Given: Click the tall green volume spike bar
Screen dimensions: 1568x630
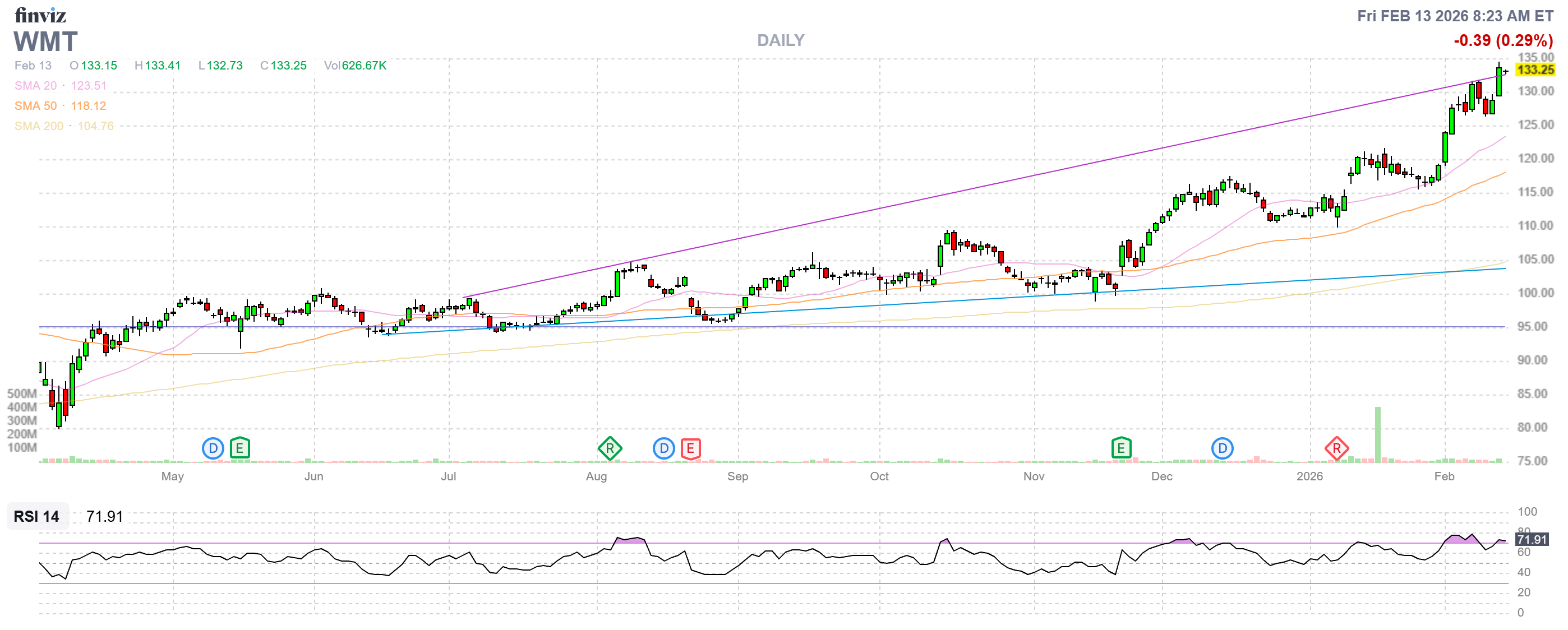Looking at the screenshot, I should pos(1377,434).
